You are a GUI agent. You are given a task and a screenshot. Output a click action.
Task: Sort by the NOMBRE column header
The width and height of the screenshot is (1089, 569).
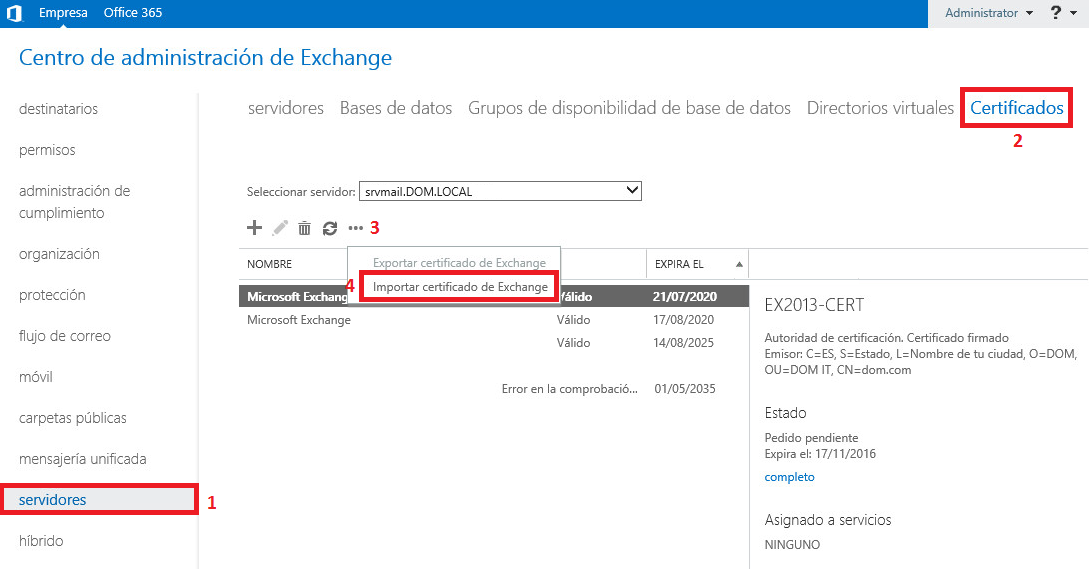click(x=269, y=264)
